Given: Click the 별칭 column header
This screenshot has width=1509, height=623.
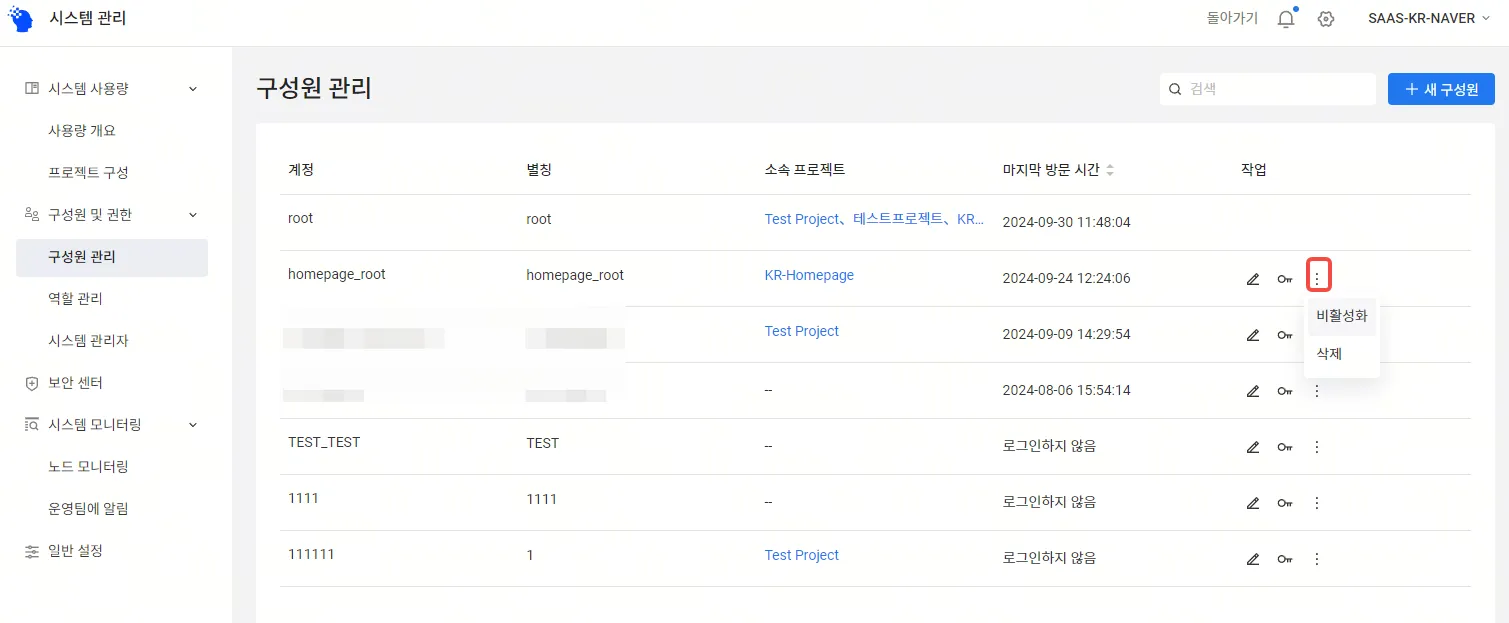Looking at the screenshot, I should pos(539,170).
